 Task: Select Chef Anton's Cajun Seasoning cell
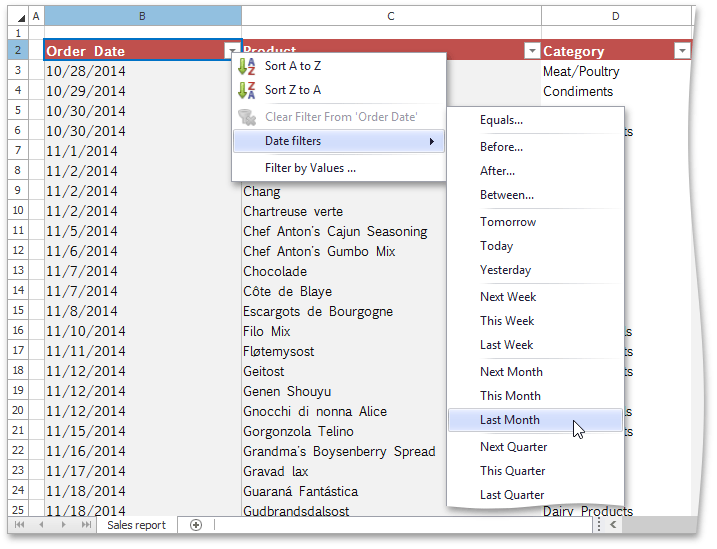(344, 231)
